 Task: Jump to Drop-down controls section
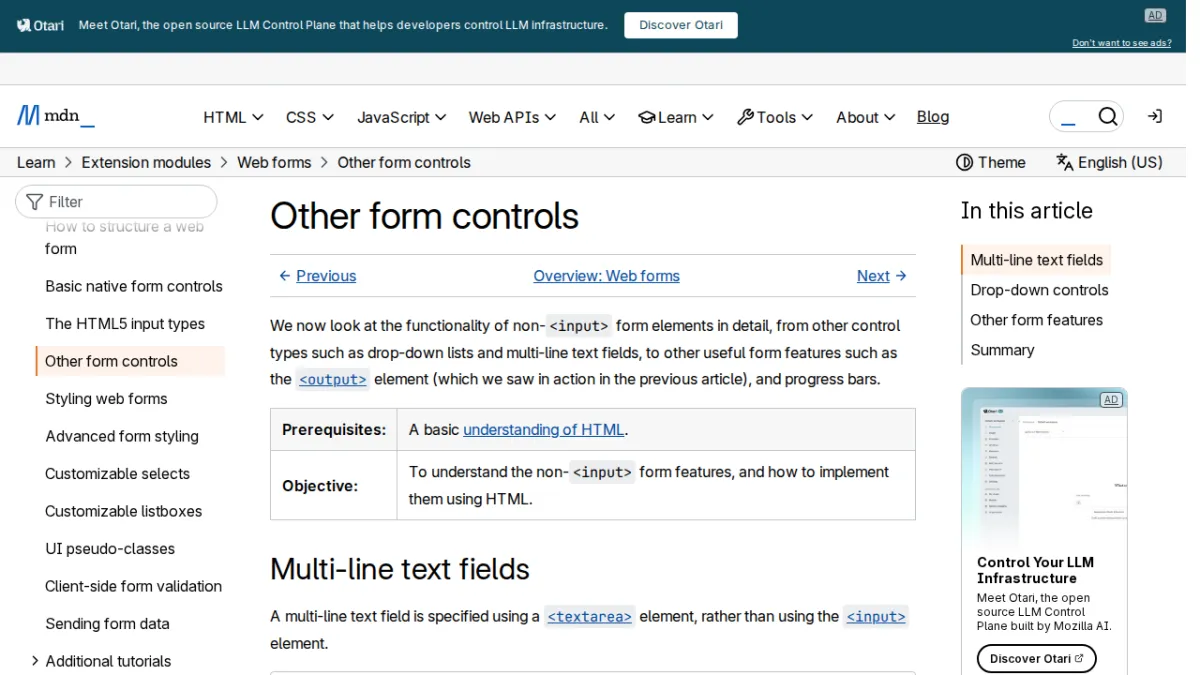point(1039,290)
